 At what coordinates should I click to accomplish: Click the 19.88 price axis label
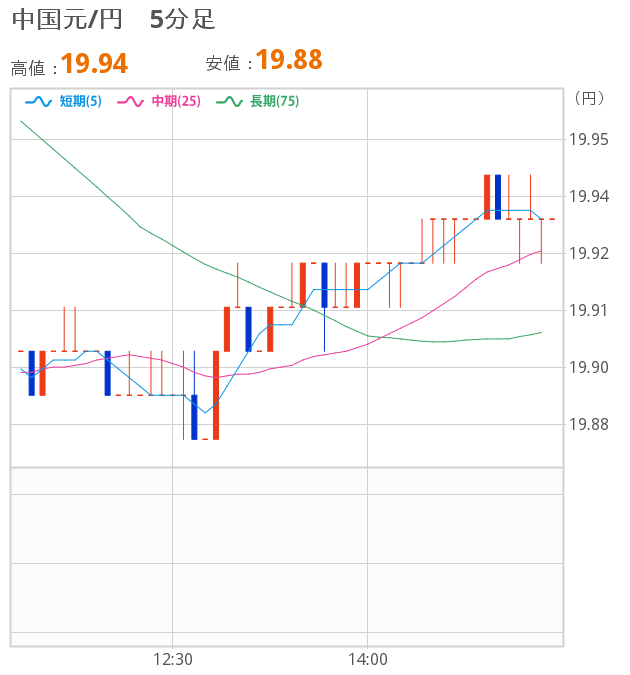589,424
